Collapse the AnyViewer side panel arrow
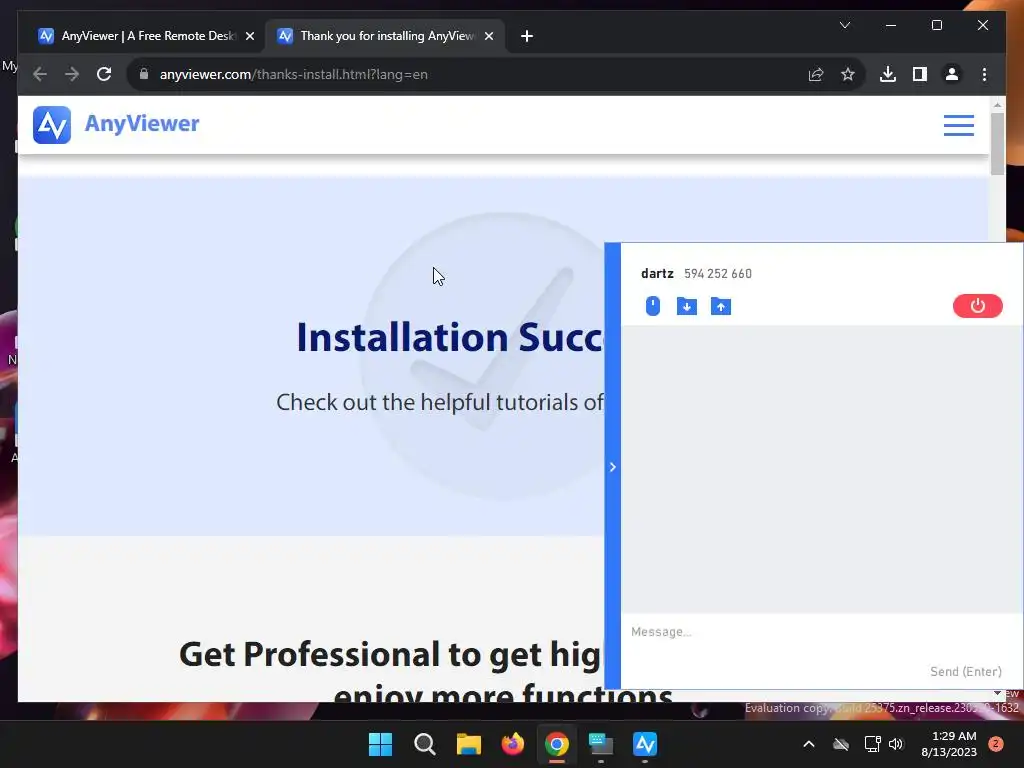1024x768 pixels. pyautogui.click(x=613, y=467)
